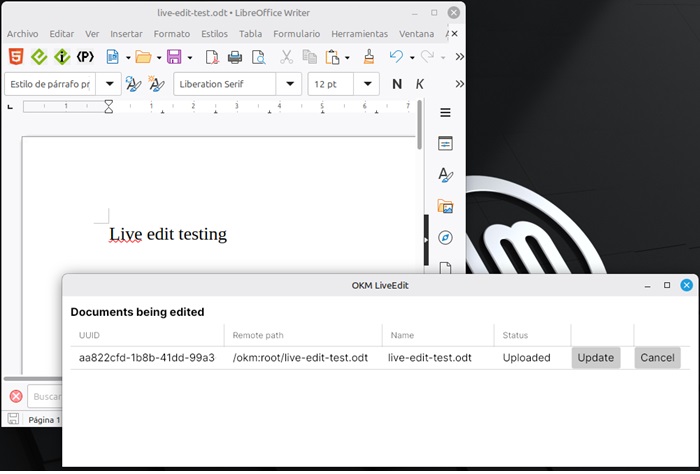Image resolution: width=700 pixels, height=474 pixels.
Task: Click the Print icon
Action: click(x=235, y=57)
